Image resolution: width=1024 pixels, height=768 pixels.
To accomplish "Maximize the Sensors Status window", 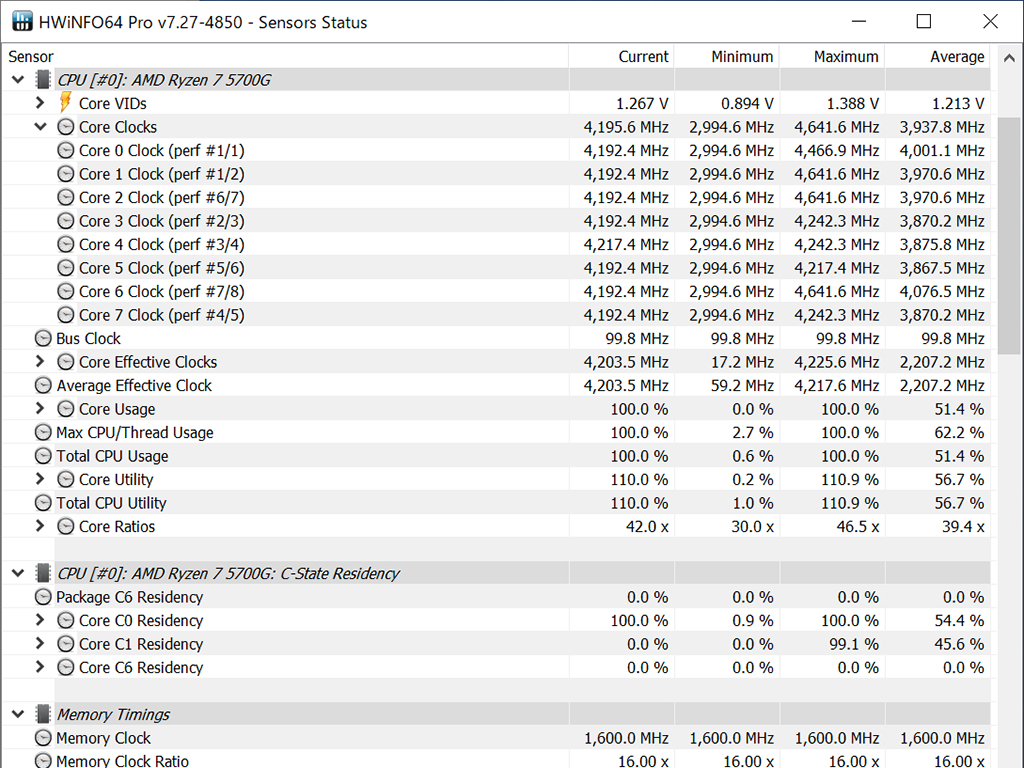I will pos(923,22).
